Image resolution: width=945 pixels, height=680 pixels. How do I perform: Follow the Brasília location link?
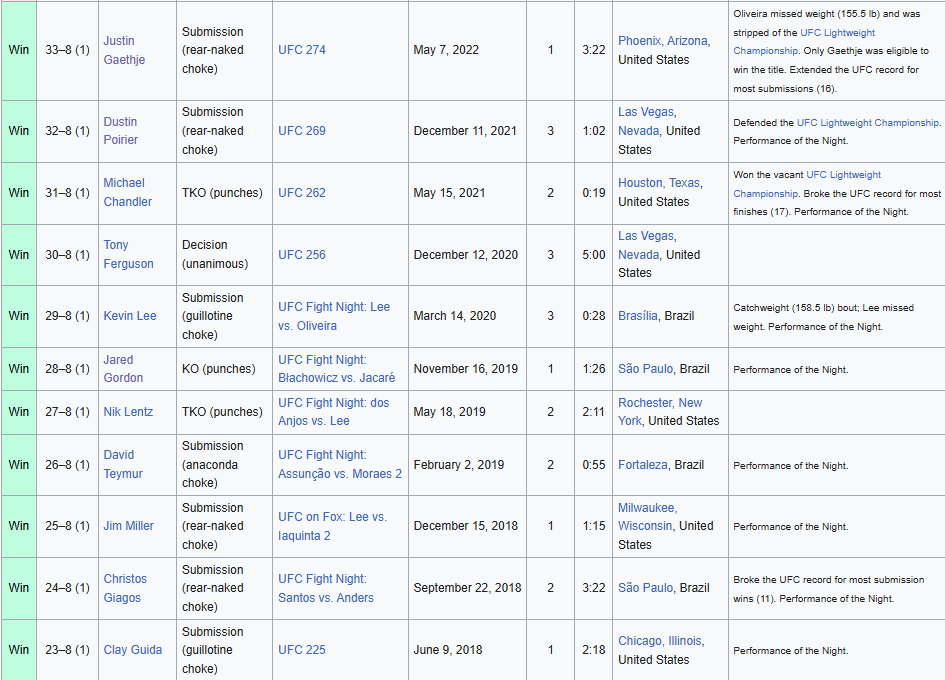(x=638, y=316)
